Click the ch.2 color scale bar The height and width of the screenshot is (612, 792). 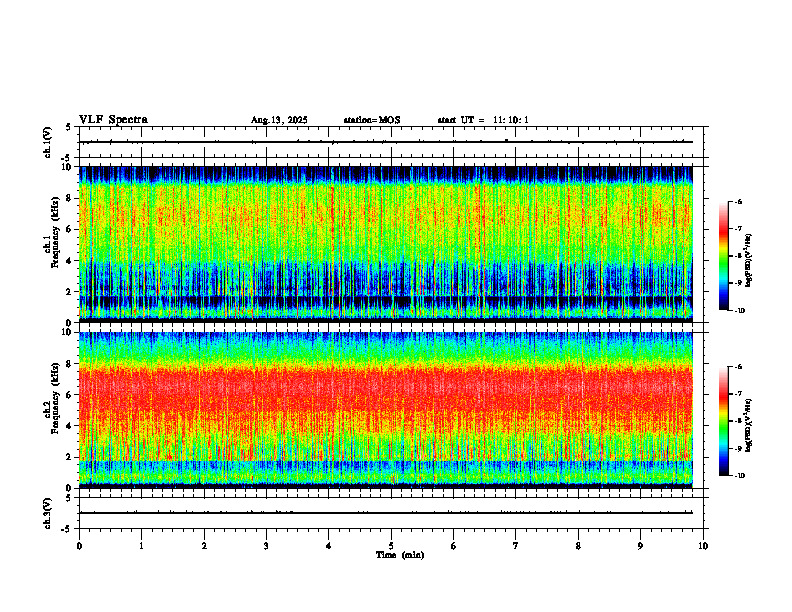coord(724,421)
